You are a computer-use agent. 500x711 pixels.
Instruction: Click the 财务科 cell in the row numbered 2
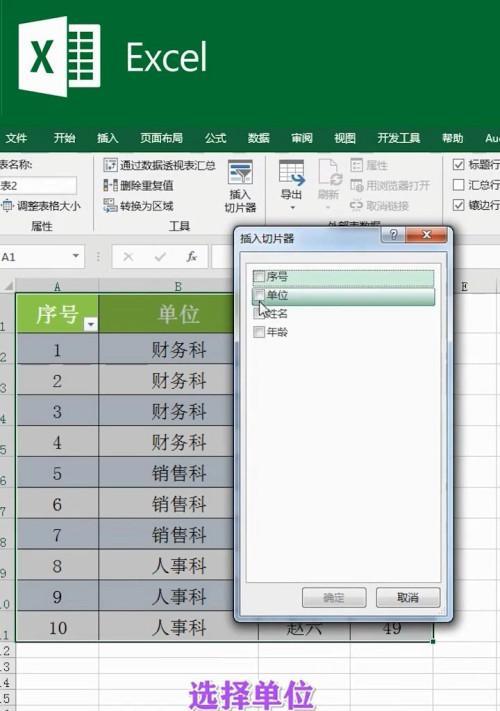166,350
